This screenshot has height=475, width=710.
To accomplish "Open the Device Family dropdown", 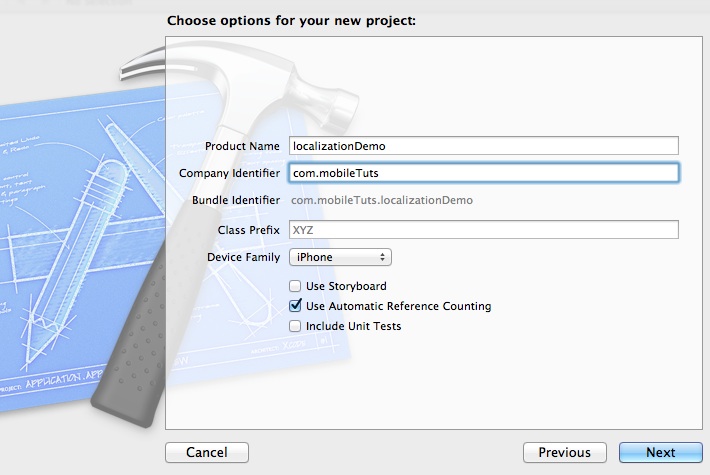I will tap(341, 258).
